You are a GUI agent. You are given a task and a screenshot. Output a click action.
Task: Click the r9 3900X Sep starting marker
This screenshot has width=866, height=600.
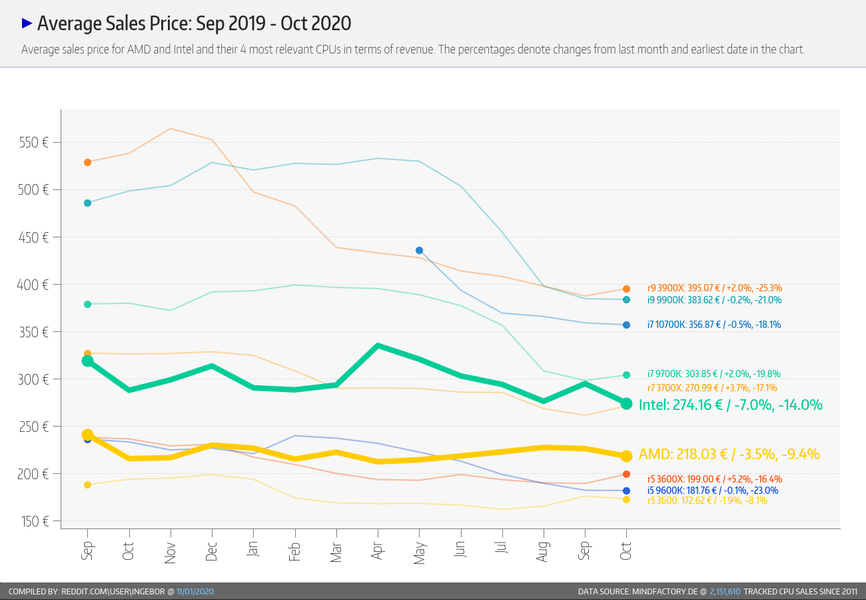88,162
